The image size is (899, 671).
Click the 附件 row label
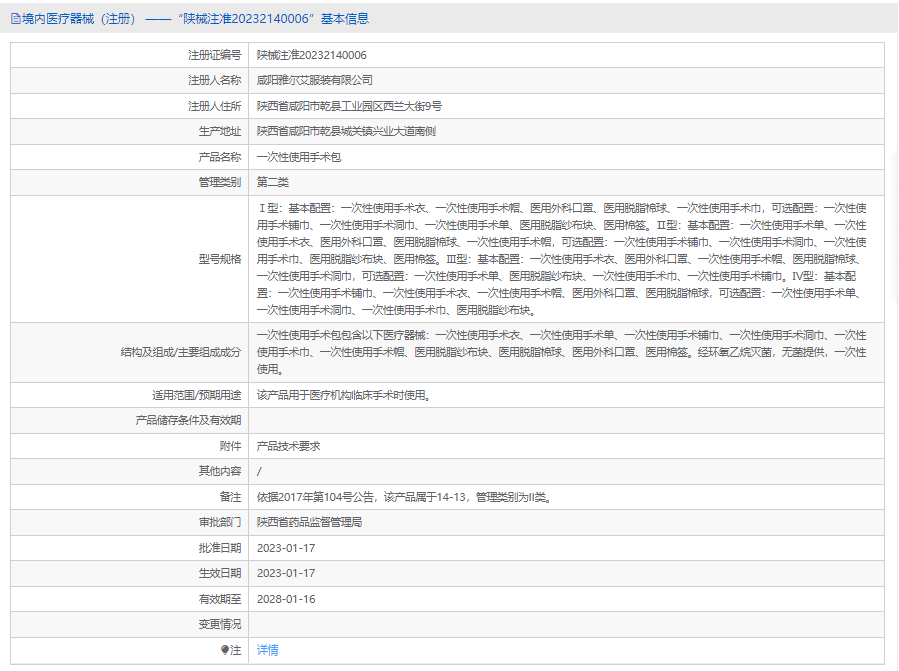coord(230,446)
